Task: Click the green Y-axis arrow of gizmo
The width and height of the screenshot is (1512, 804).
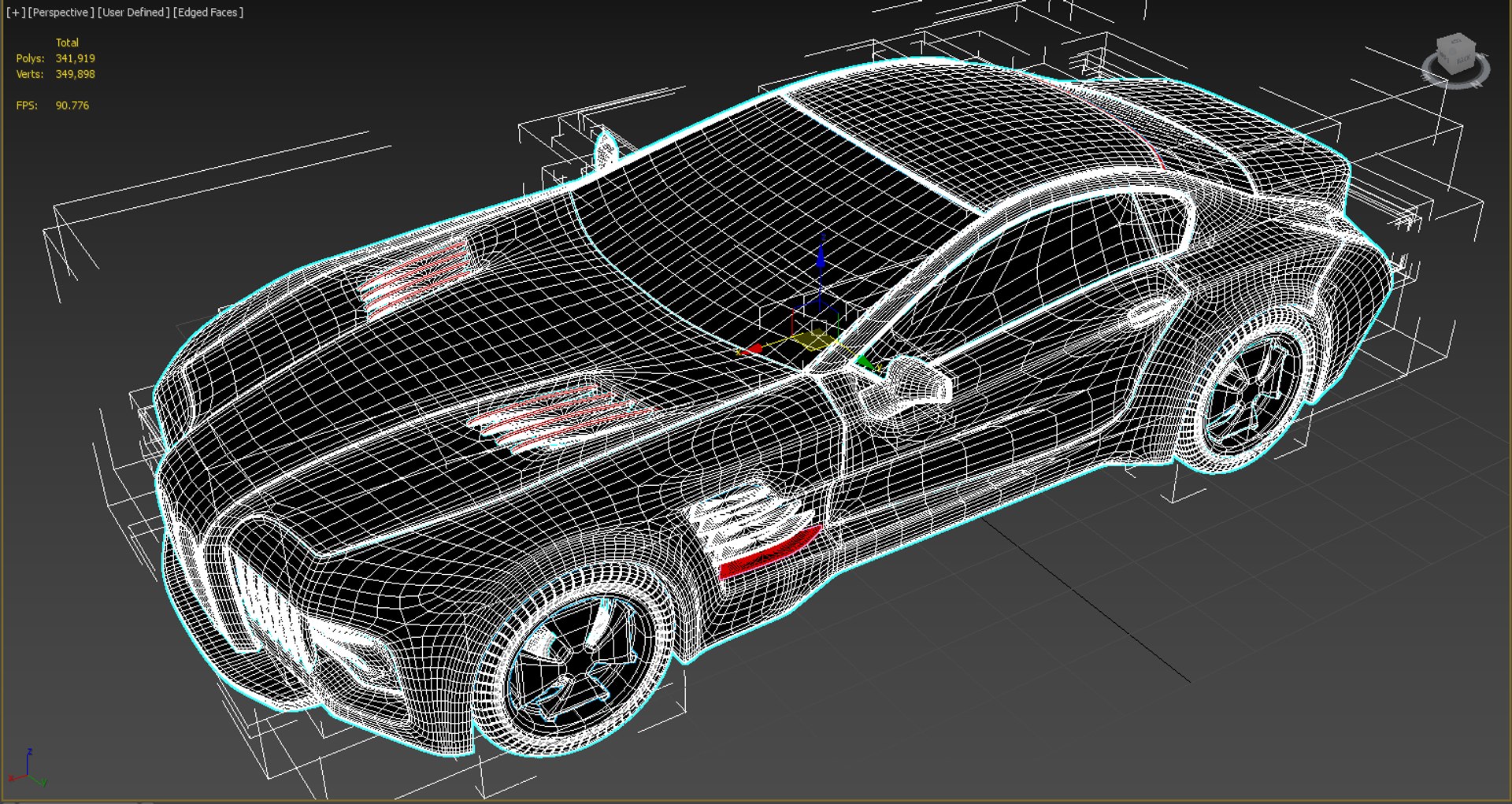Action: (865, 362)
